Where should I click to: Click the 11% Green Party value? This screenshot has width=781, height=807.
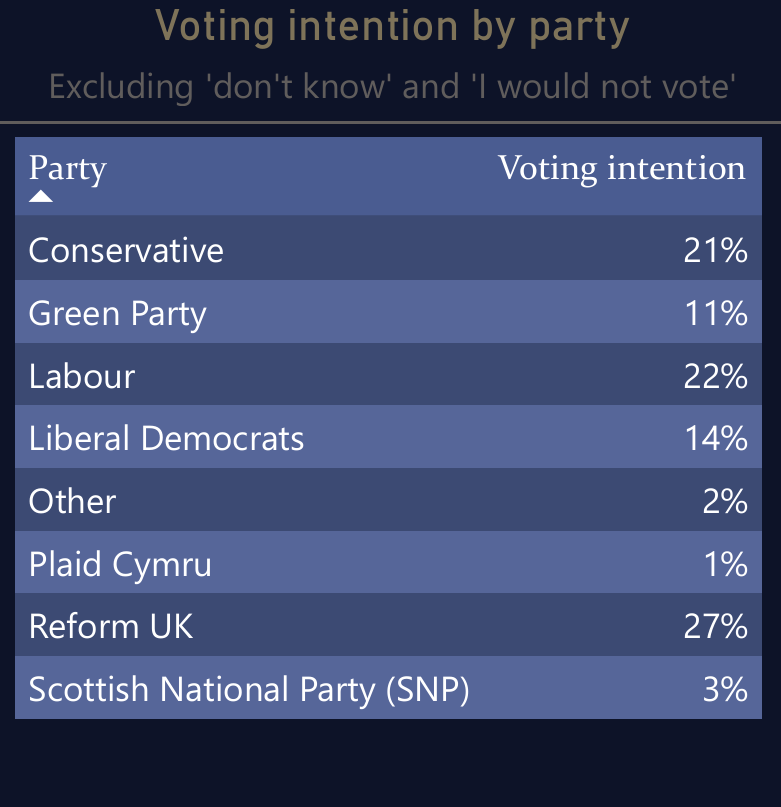716,313
